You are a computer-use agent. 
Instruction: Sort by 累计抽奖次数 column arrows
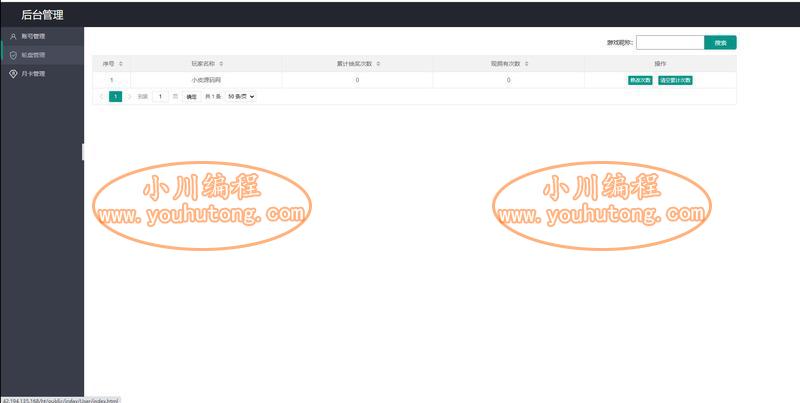coord(378,64)
